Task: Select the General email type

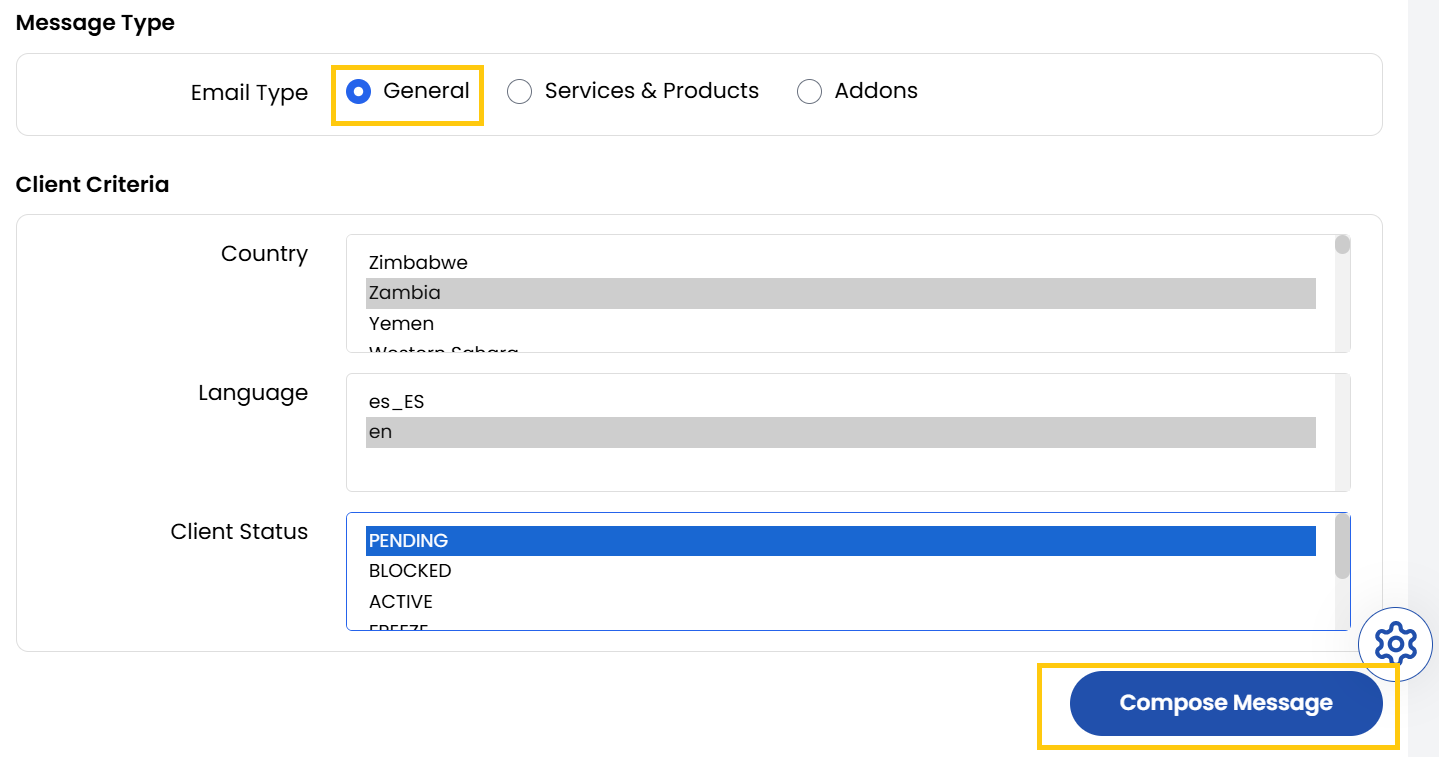Action: pos(359,92)
